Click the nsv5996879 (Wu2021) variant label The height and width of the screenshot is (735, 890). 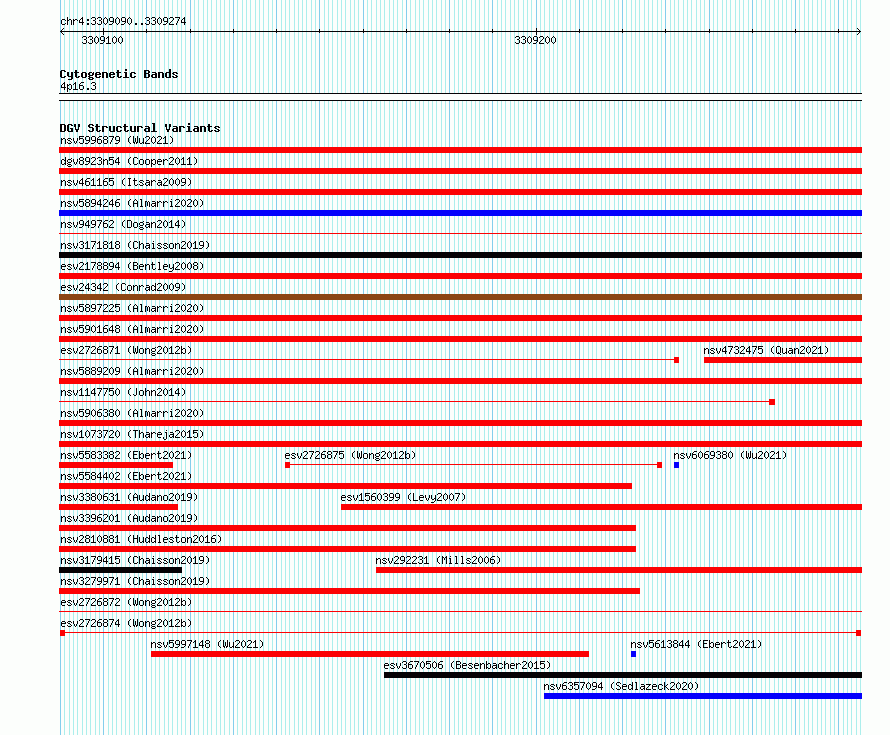point(117,140)
